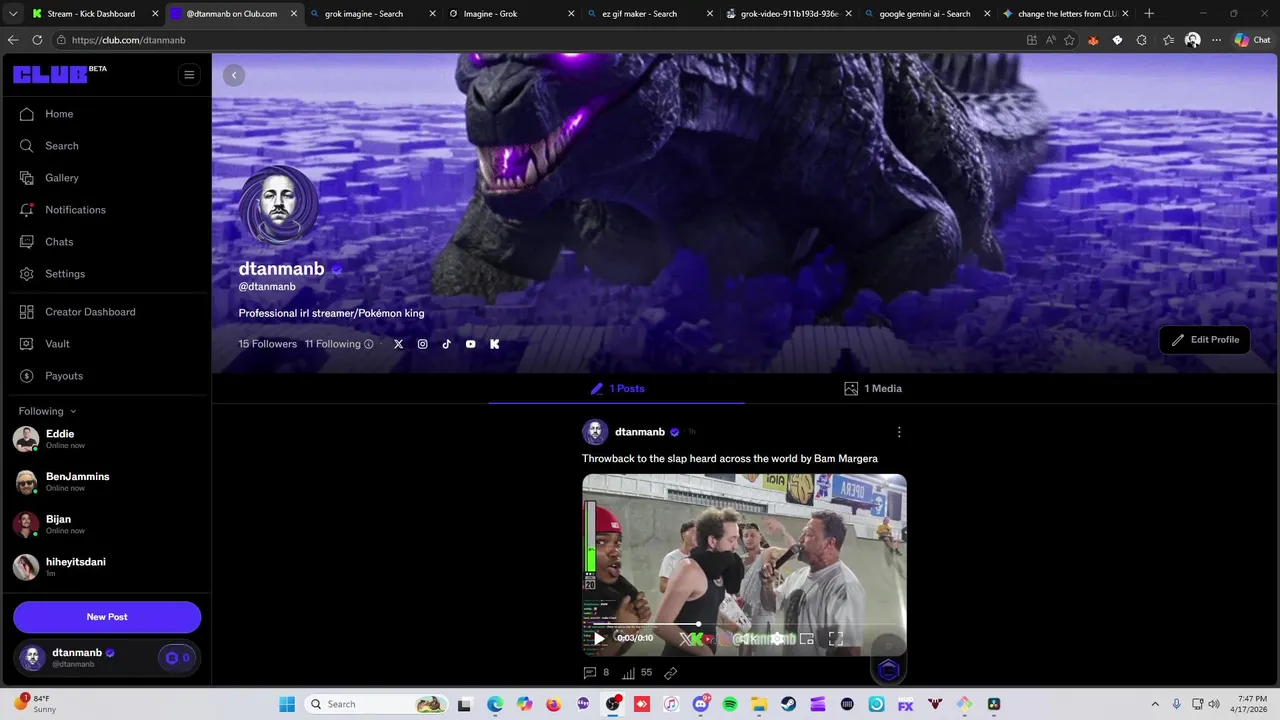Play the Bam Margera video
This screenshot has height=720, width=1280.
[599, 638]
